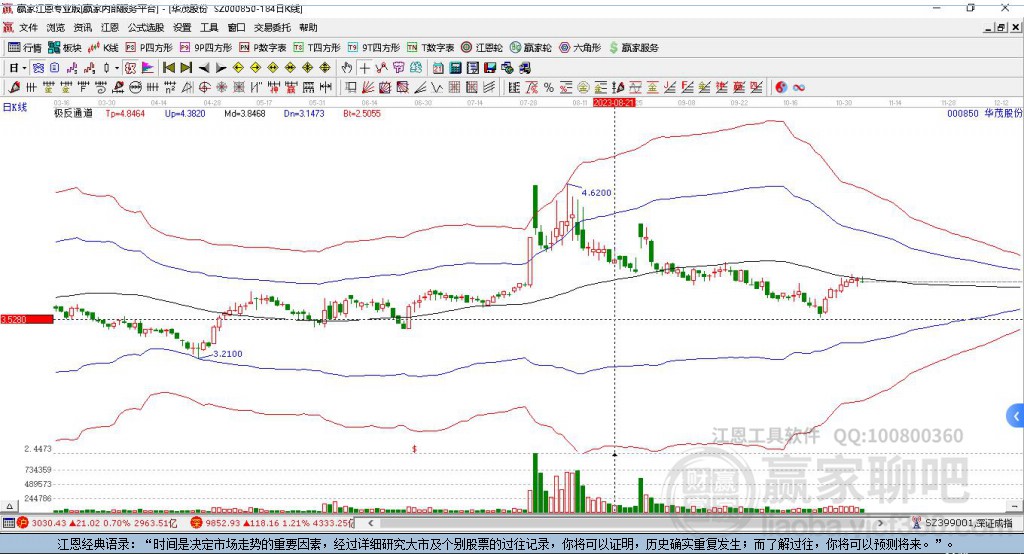Click the SZ399001 深证成指 status item
This screenshot has width=1024, height=554.
(x=962, y=523)
